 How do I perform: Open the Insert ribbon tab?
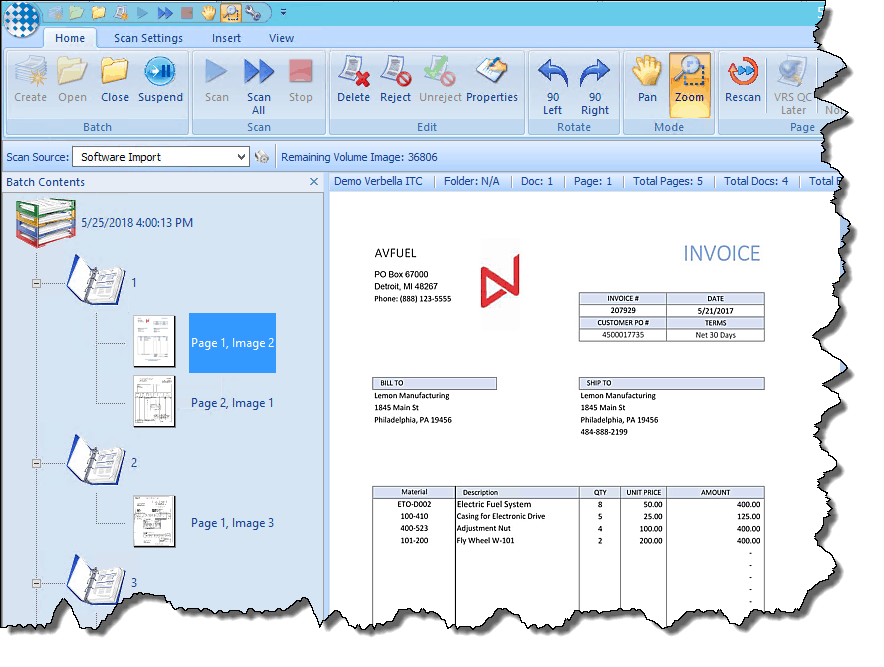(226, 38)
